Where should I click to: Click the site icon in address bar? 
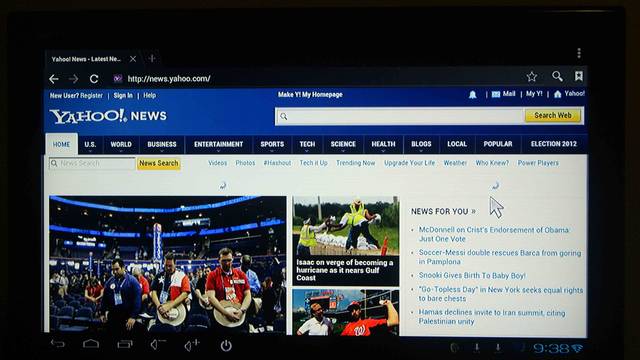(118, 79)
